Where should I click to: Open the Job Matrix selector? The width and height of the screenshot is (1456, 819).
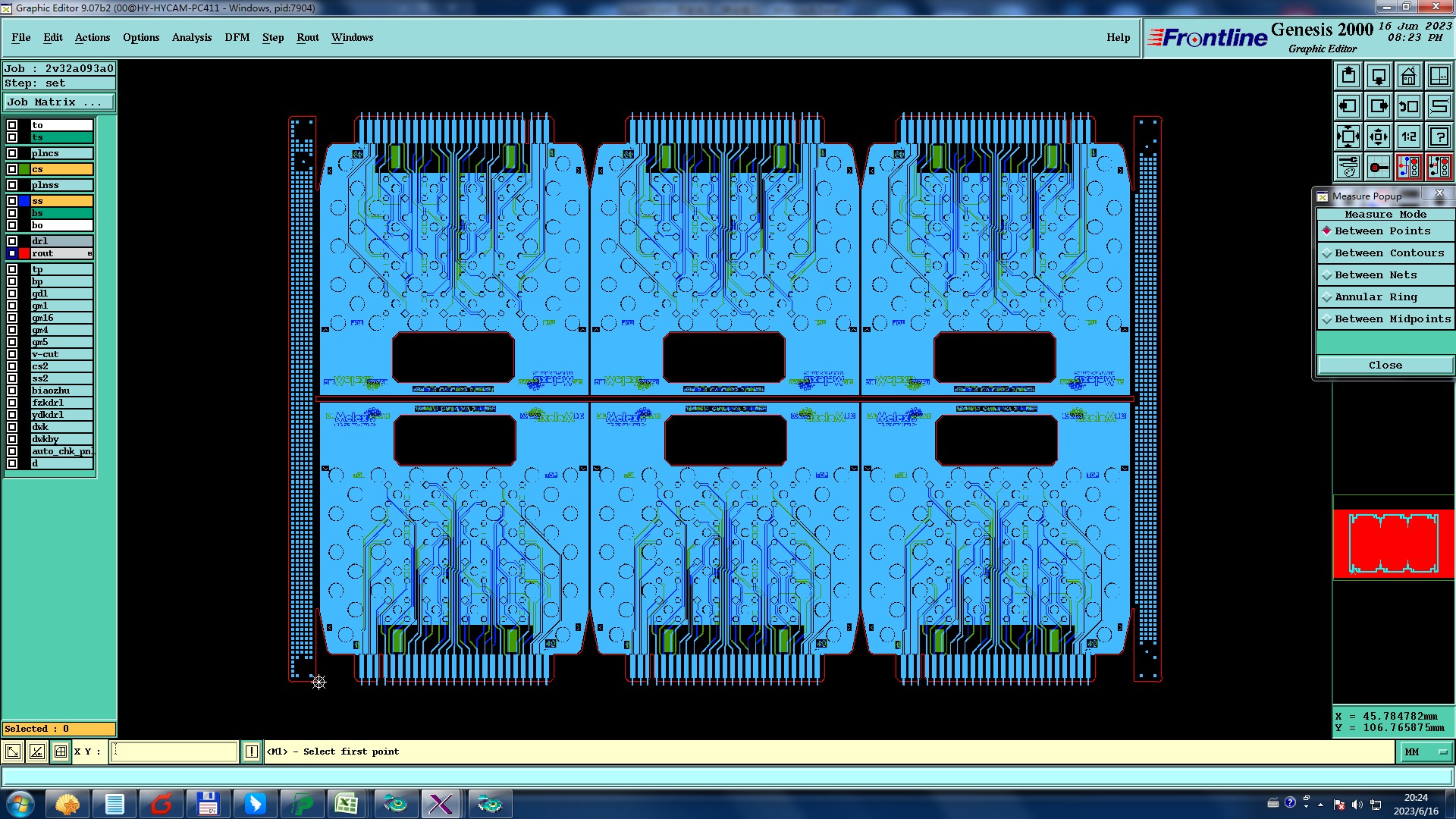coord(58,102)
